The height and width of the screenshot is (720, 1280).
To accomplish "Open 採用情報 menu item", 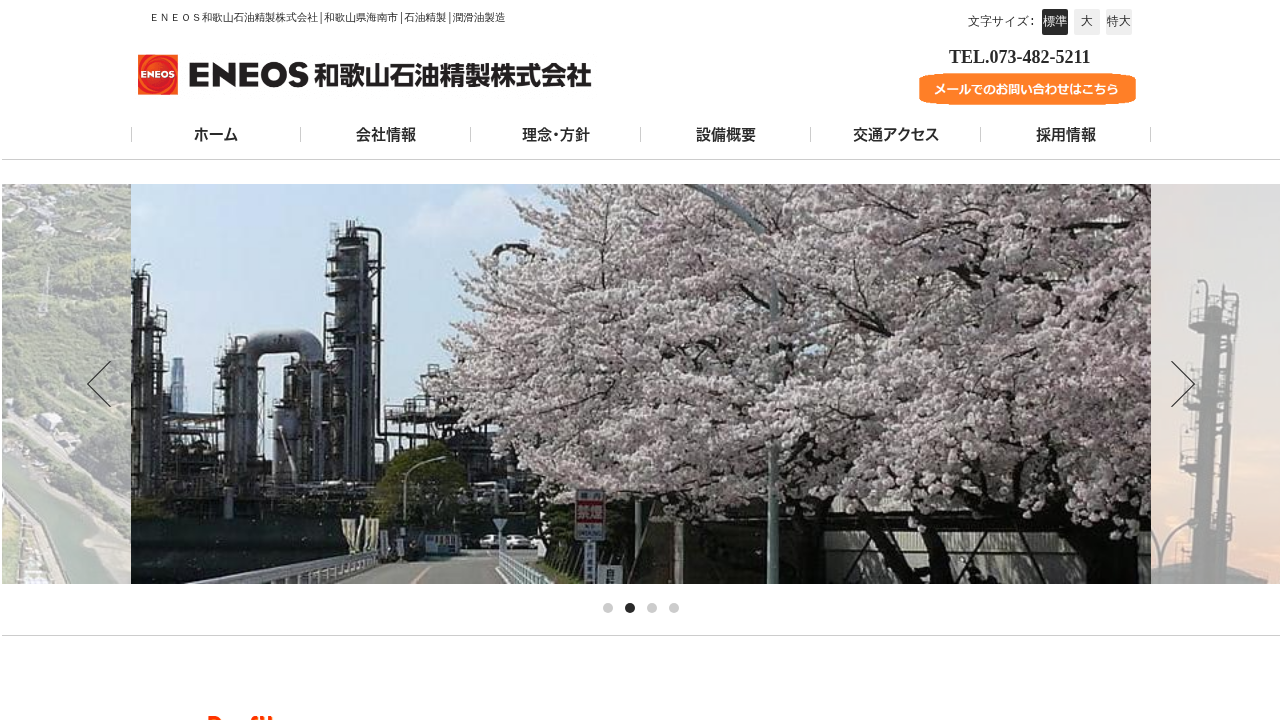I will 1066,135.
